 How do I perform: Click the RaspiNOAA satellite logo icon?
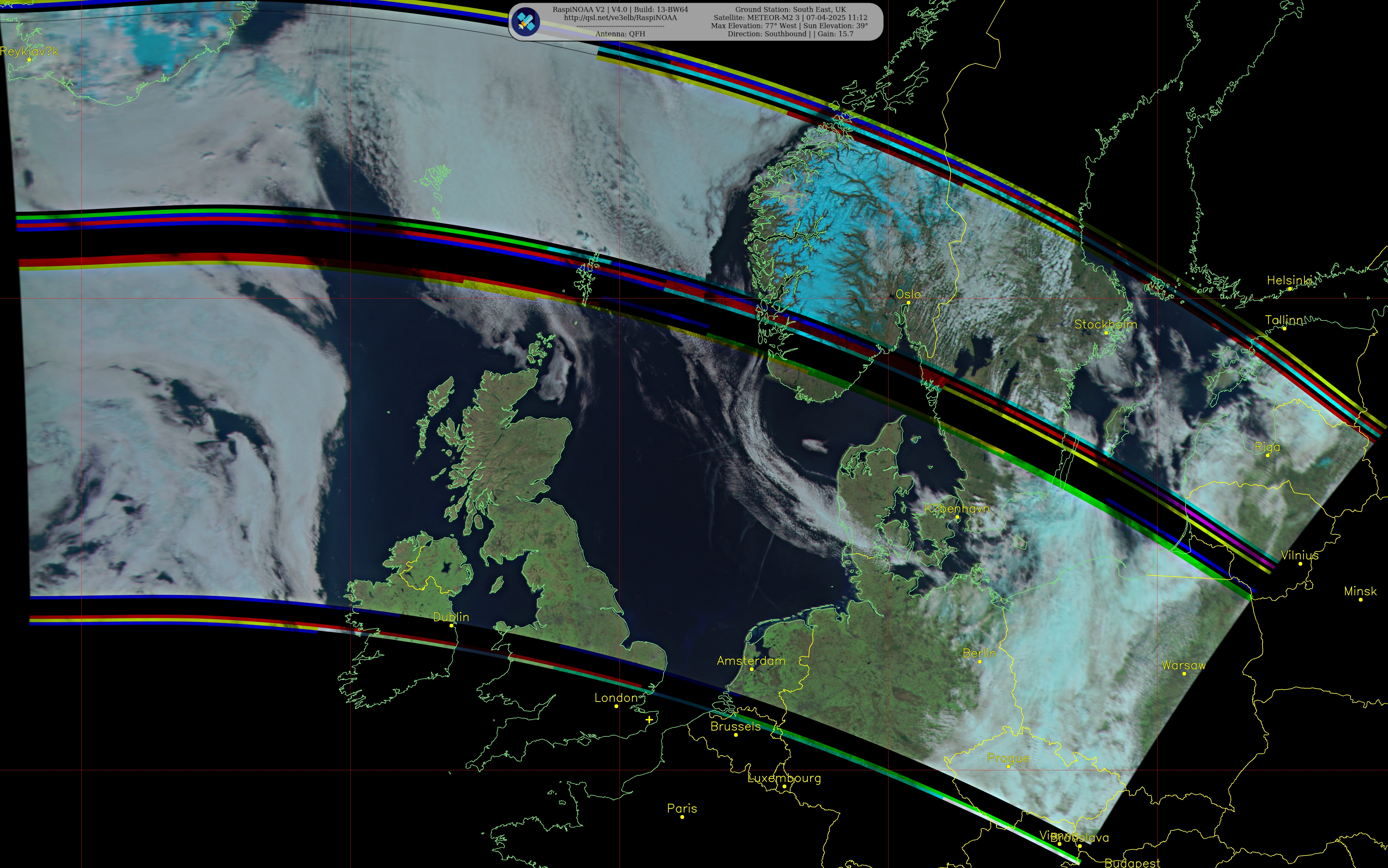point(526,22)
